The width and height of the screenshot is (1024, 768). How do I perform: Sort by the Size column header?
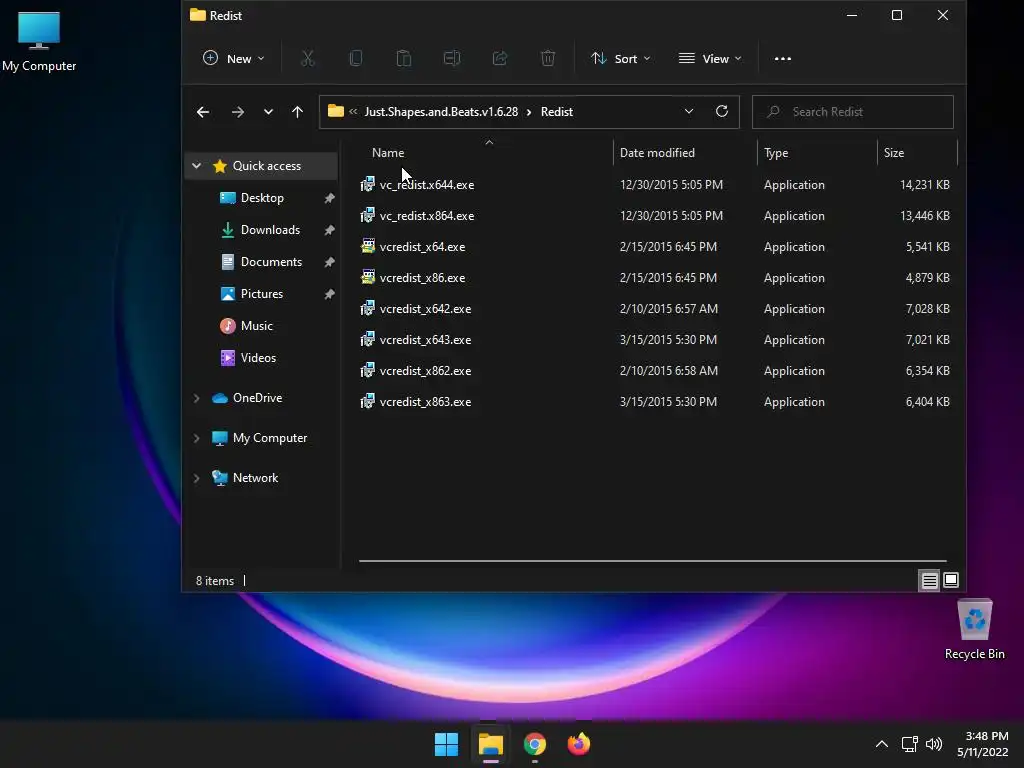917,153
